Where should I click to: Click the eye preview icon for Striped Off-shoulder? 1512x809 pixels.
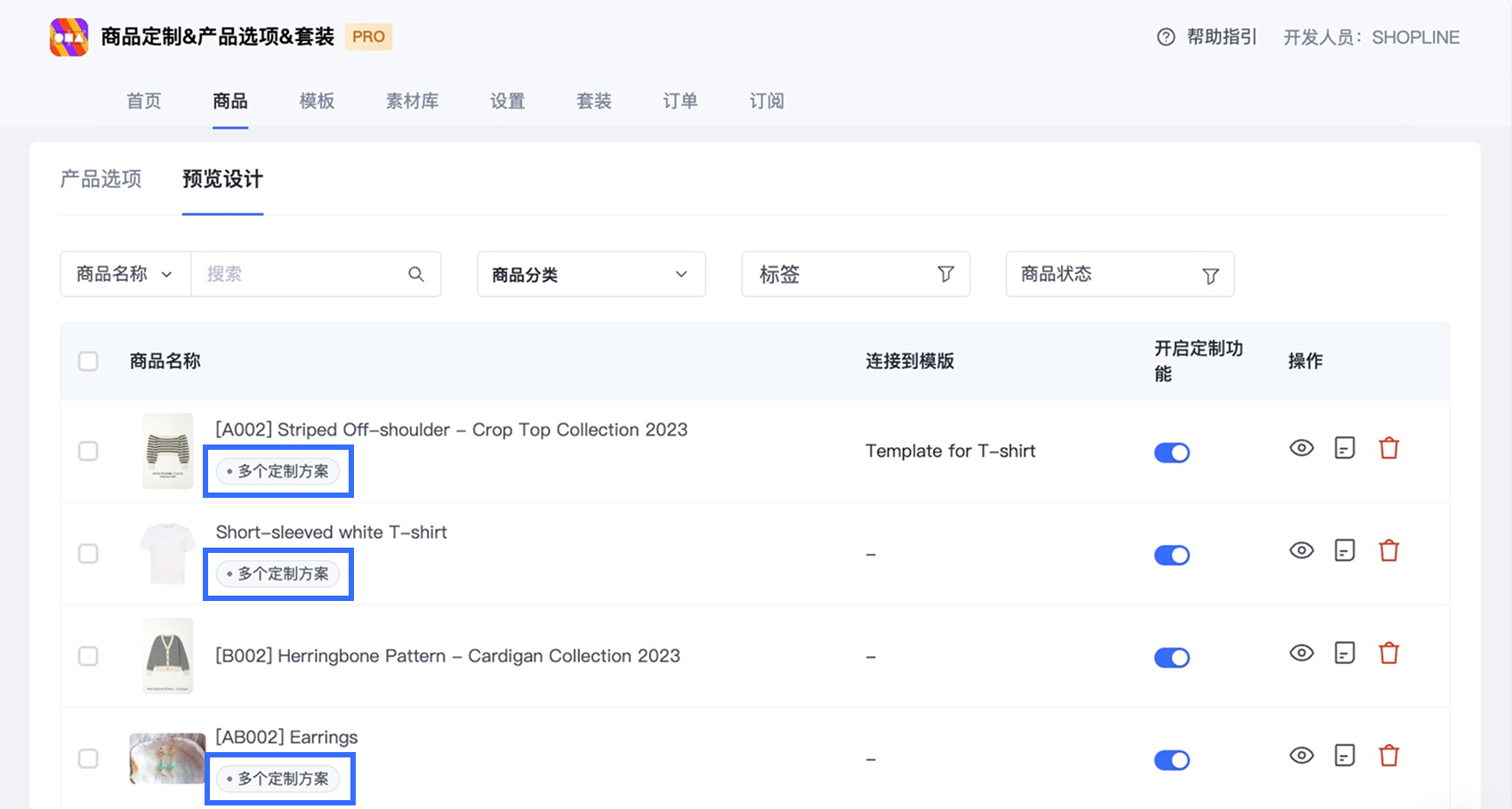[1301, 448]
